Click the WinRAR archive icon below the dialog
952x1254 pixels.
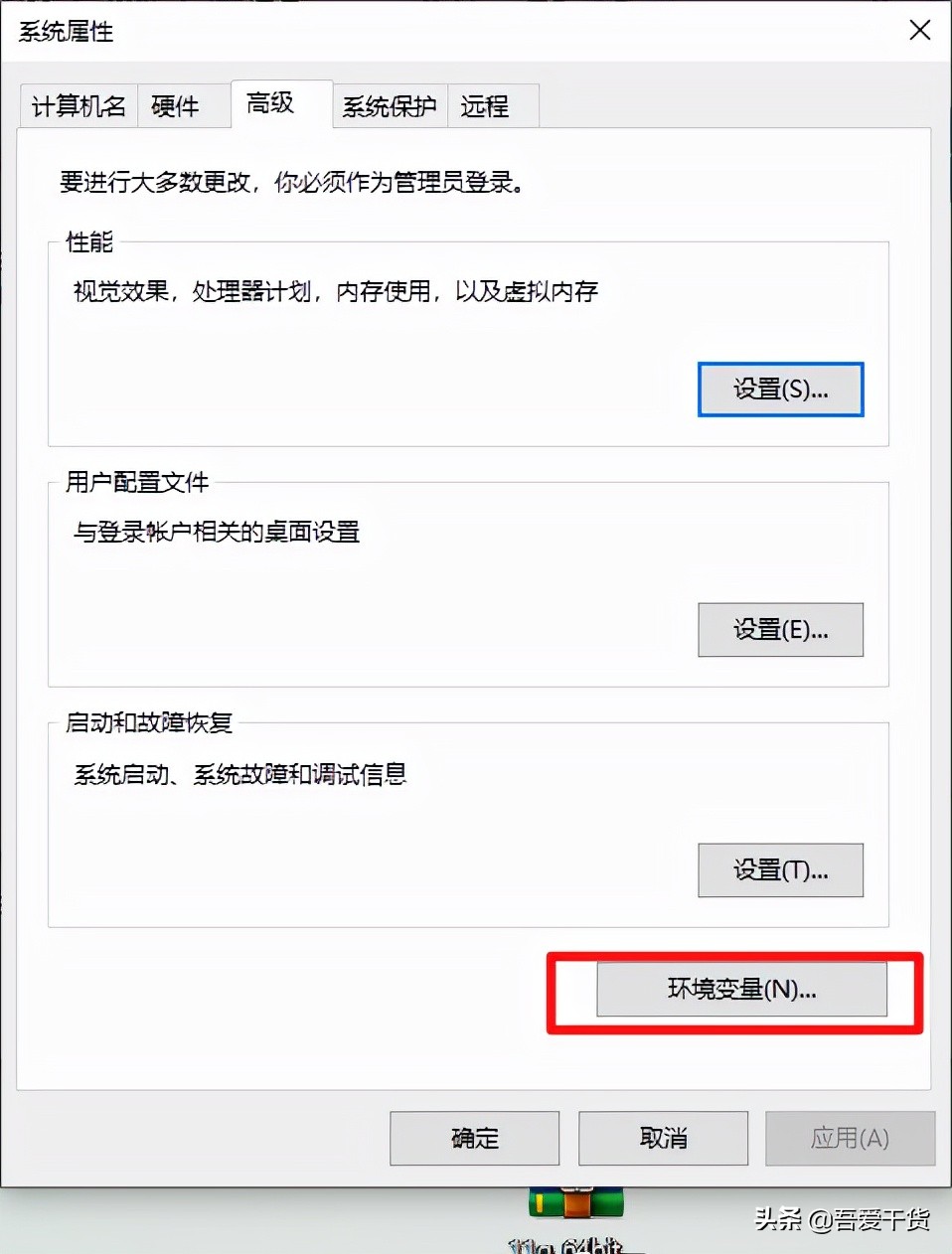[577, 1202]
